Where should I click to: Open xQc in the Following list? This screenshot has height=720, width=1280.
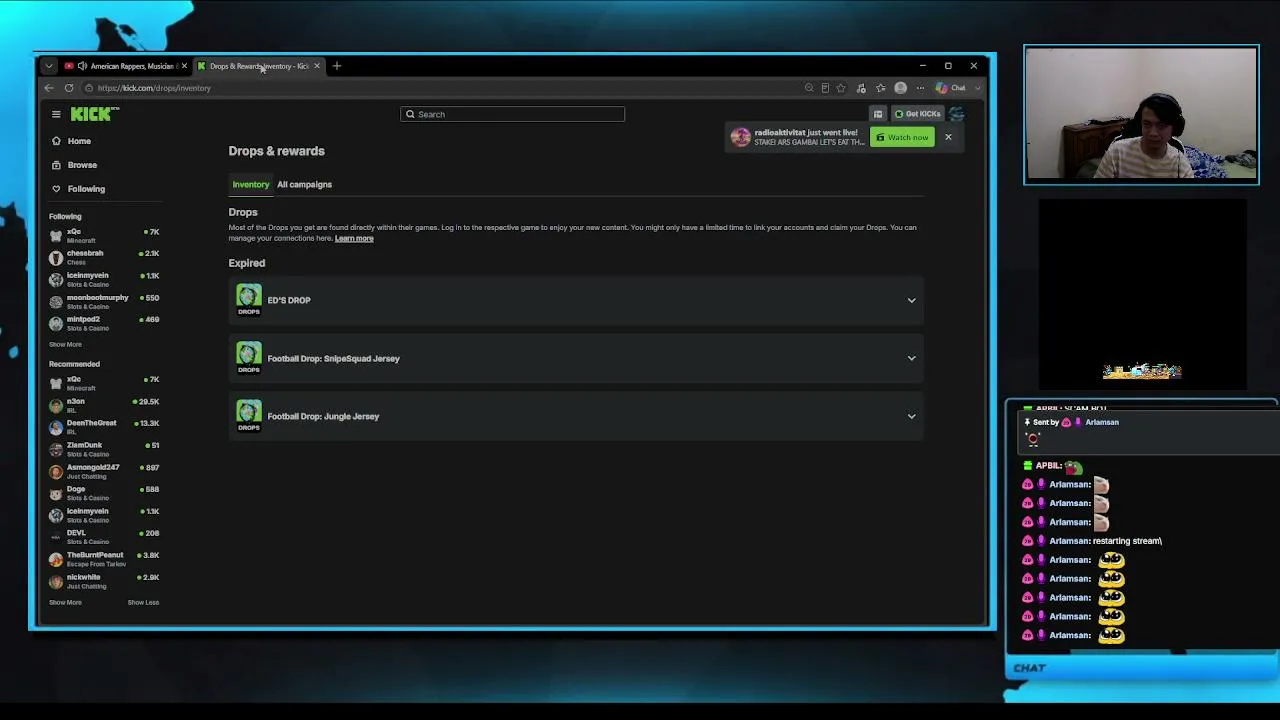tap(105, 235)
